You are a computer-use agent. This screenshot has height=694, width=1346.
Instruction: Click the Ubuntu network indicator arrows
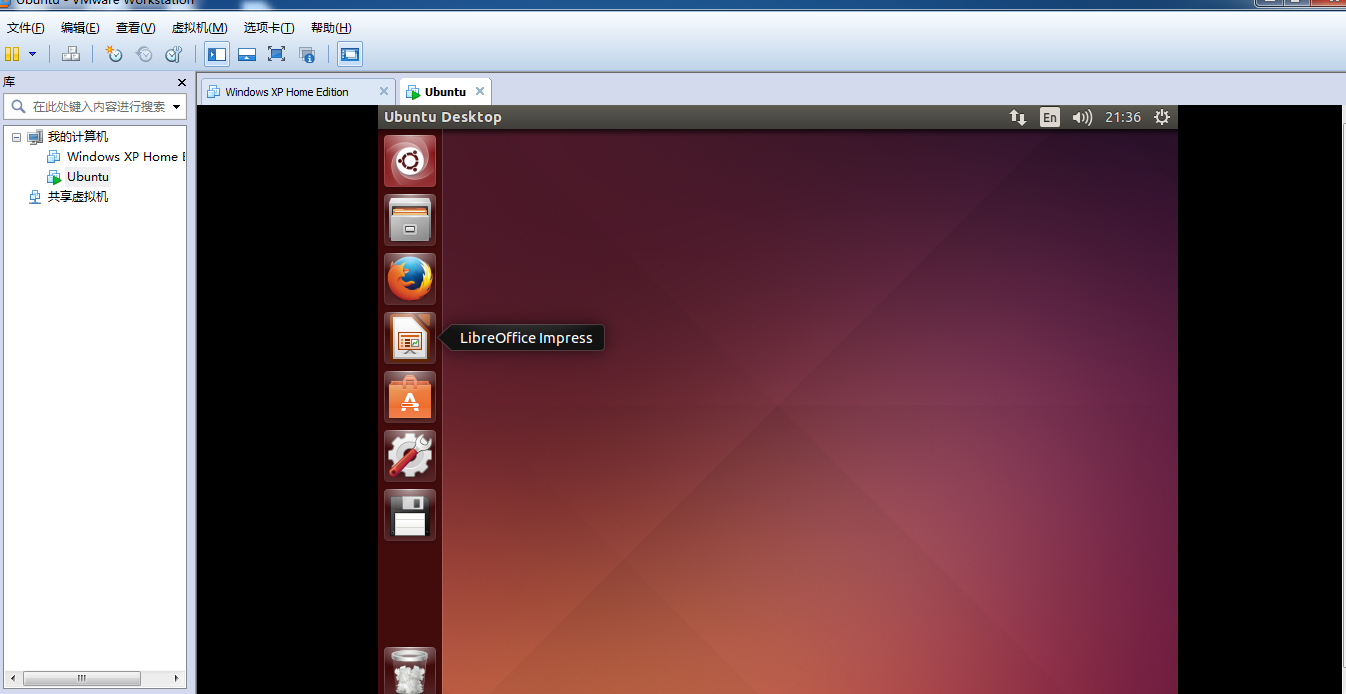click(1018, 117)
